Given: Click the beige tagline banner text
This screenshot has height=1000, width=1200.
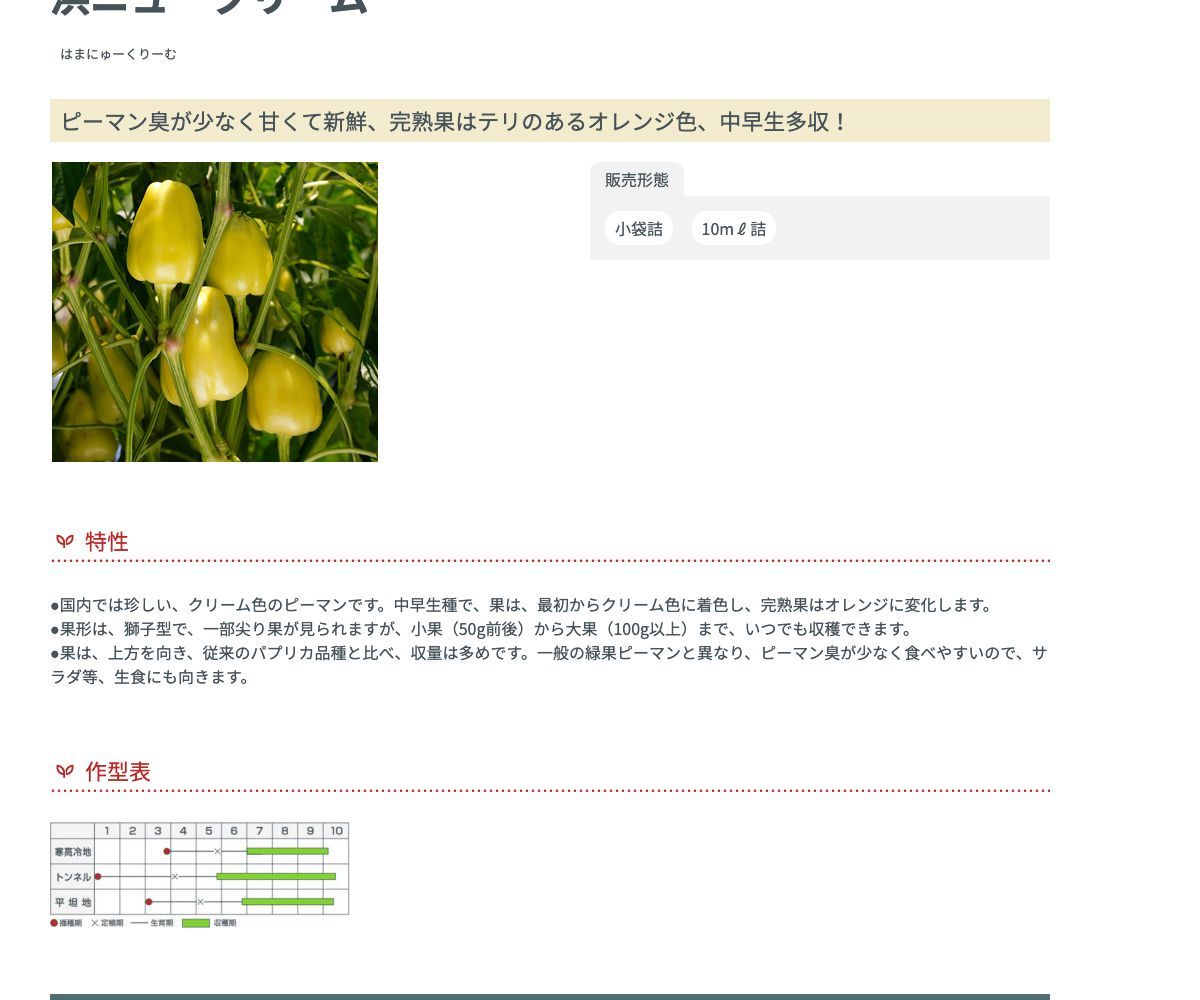Looking at the screenshot, I should coord(454,122).
